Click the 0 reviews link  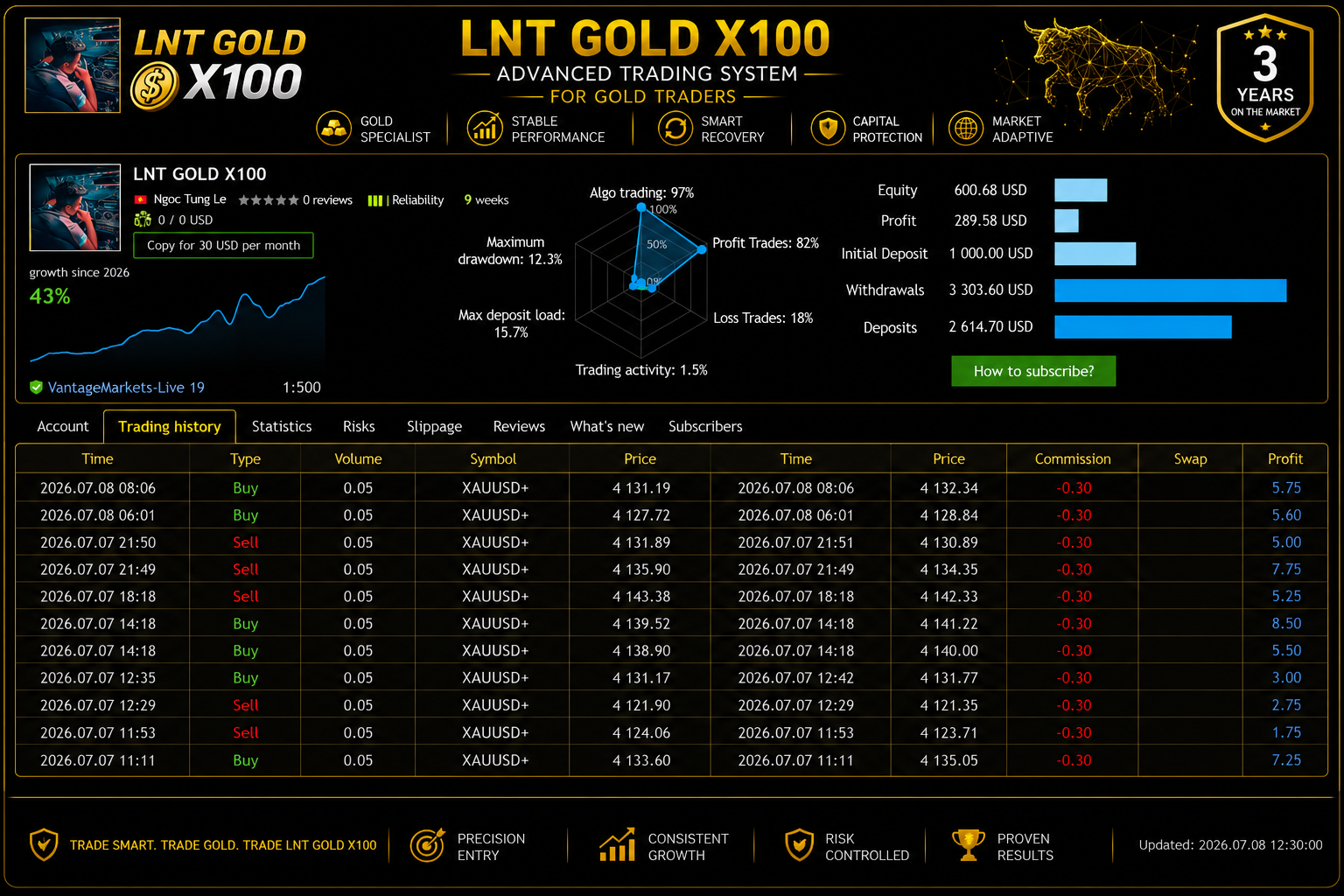point(327,200)
